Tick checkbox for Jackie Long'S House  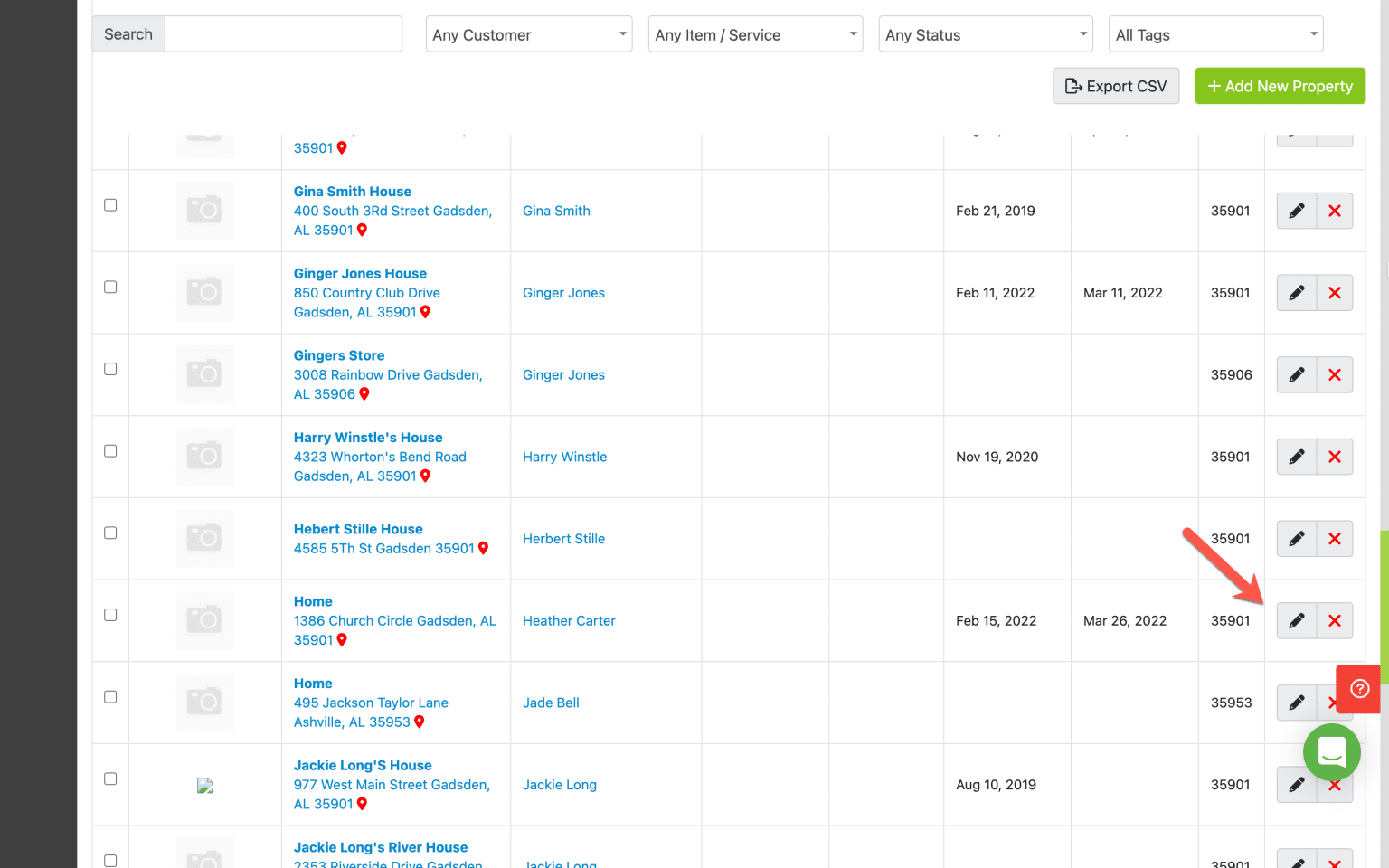tap(110, 778)
